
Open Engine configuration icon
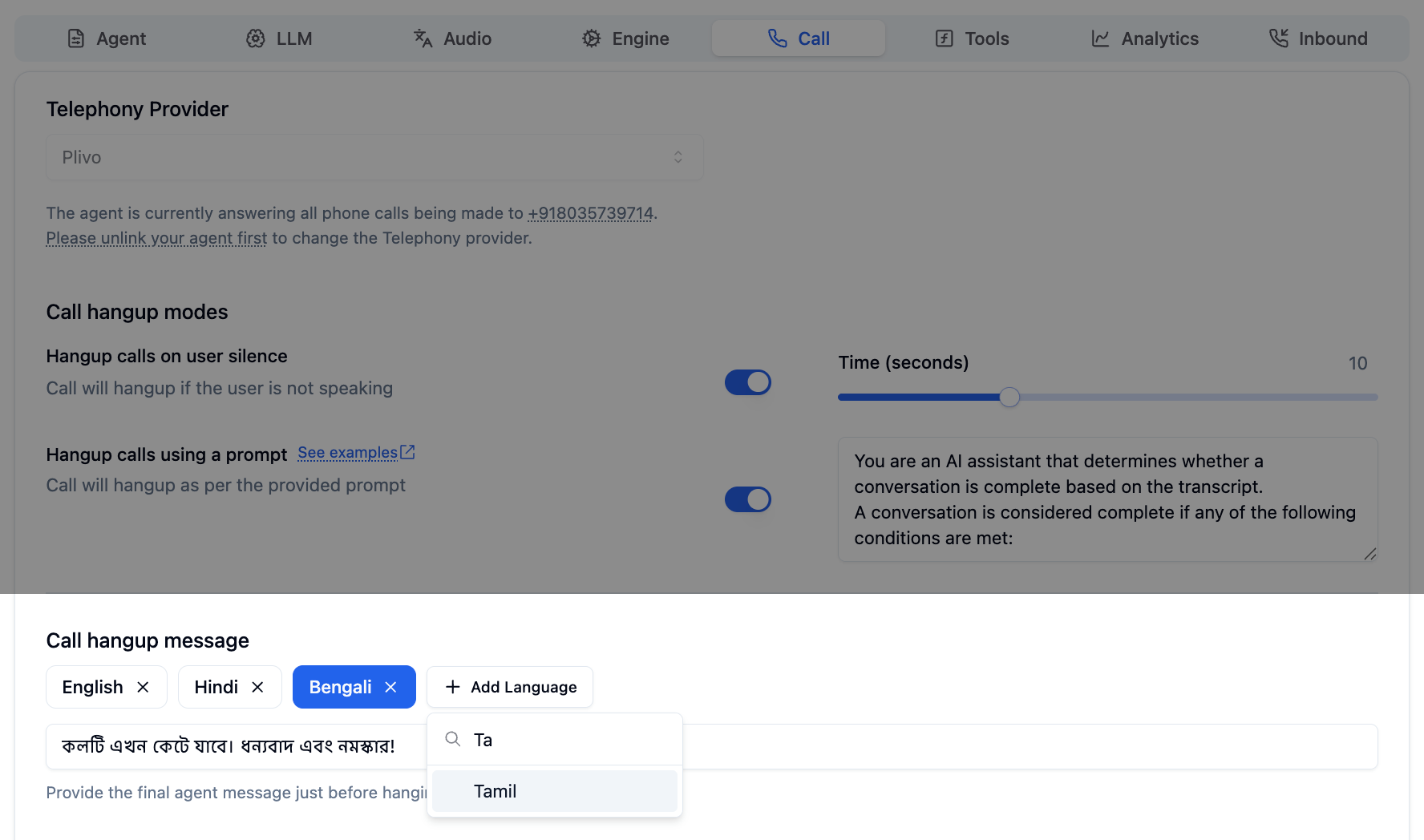tap(591, 38)
